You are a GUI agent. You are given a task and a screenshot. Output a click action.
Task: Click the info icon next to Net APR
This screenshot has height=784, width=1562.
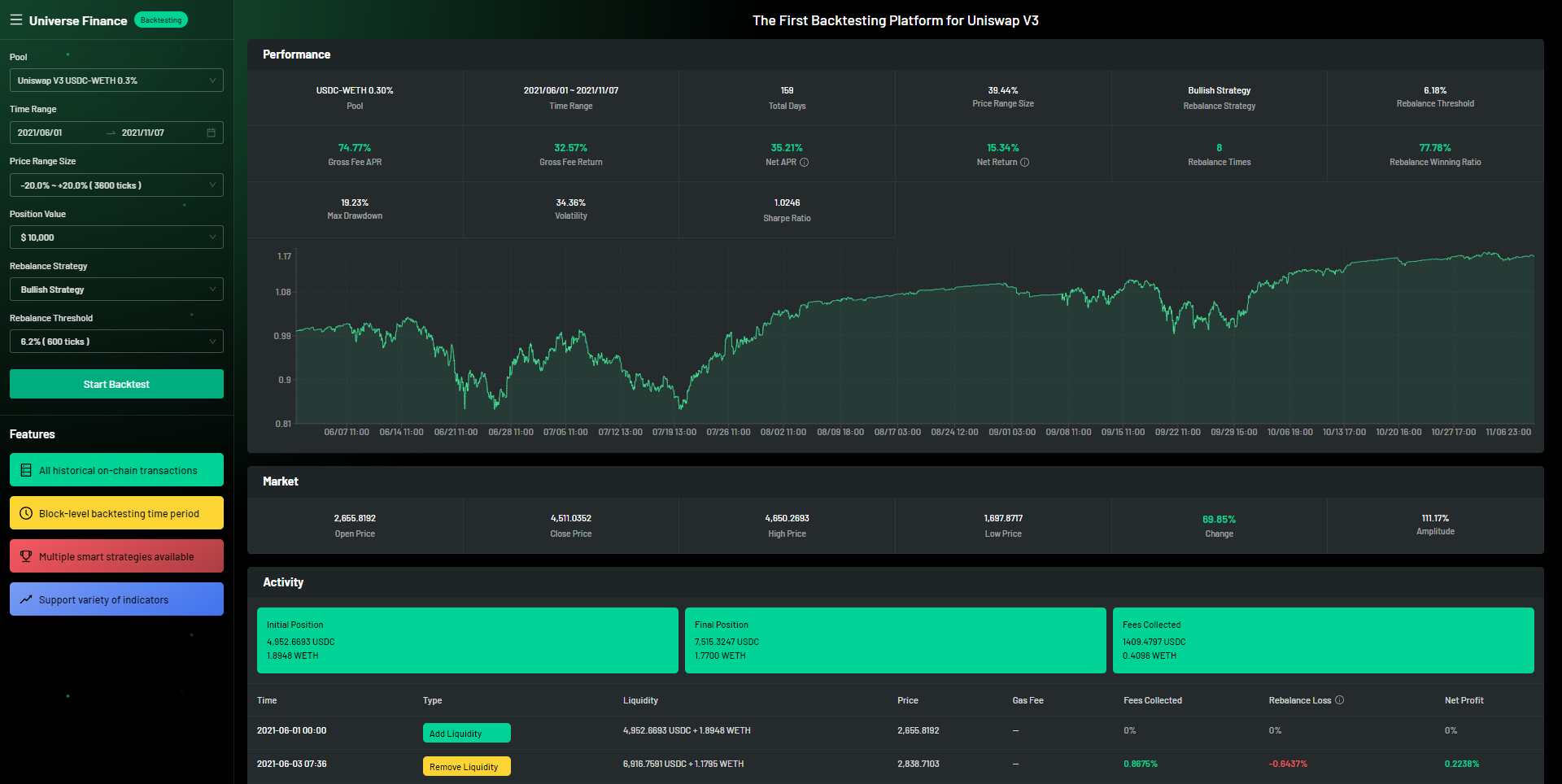point(804,163)
